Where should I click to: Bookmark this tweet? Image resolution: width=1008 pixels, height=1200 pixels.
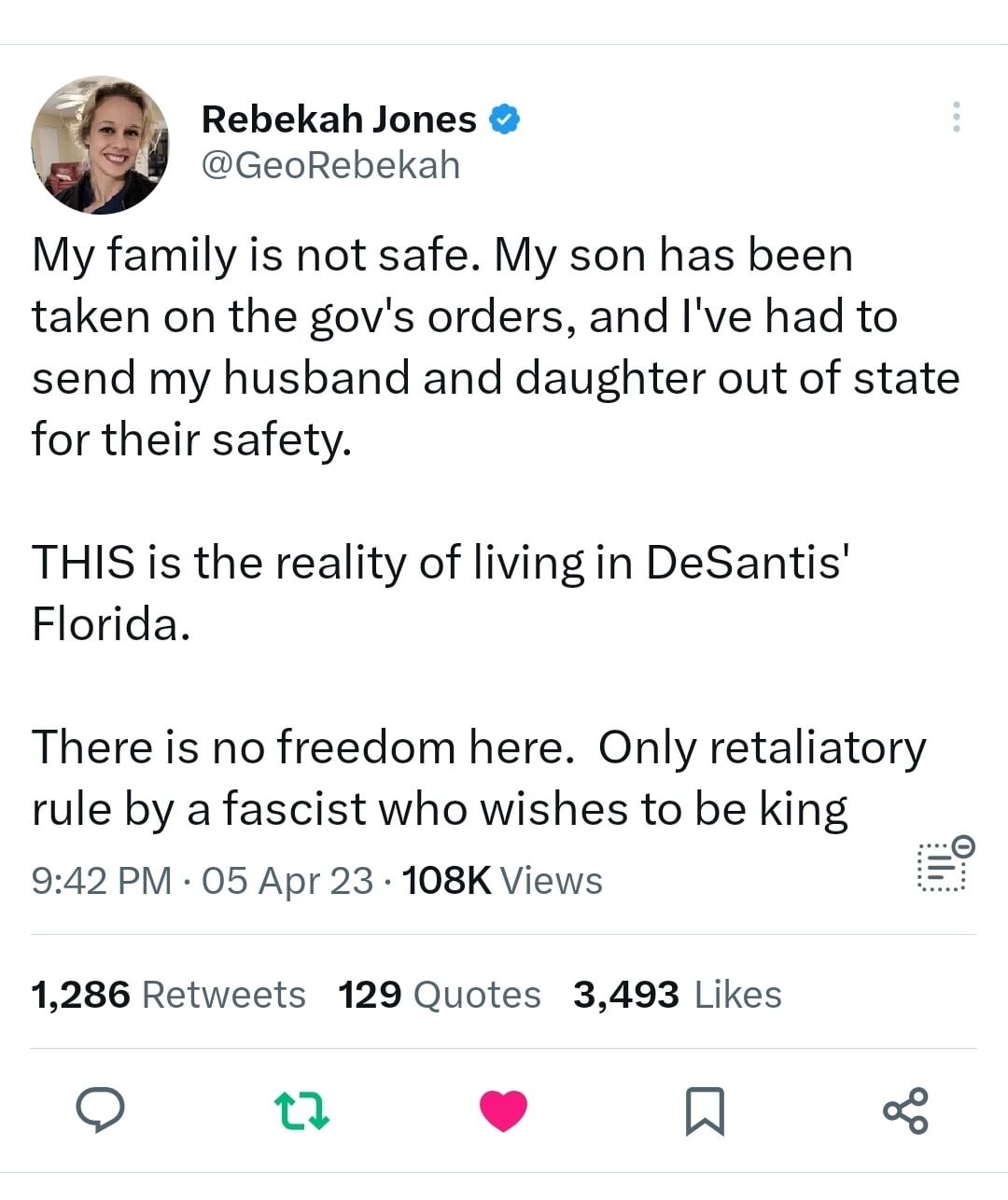coord(705,1110)
